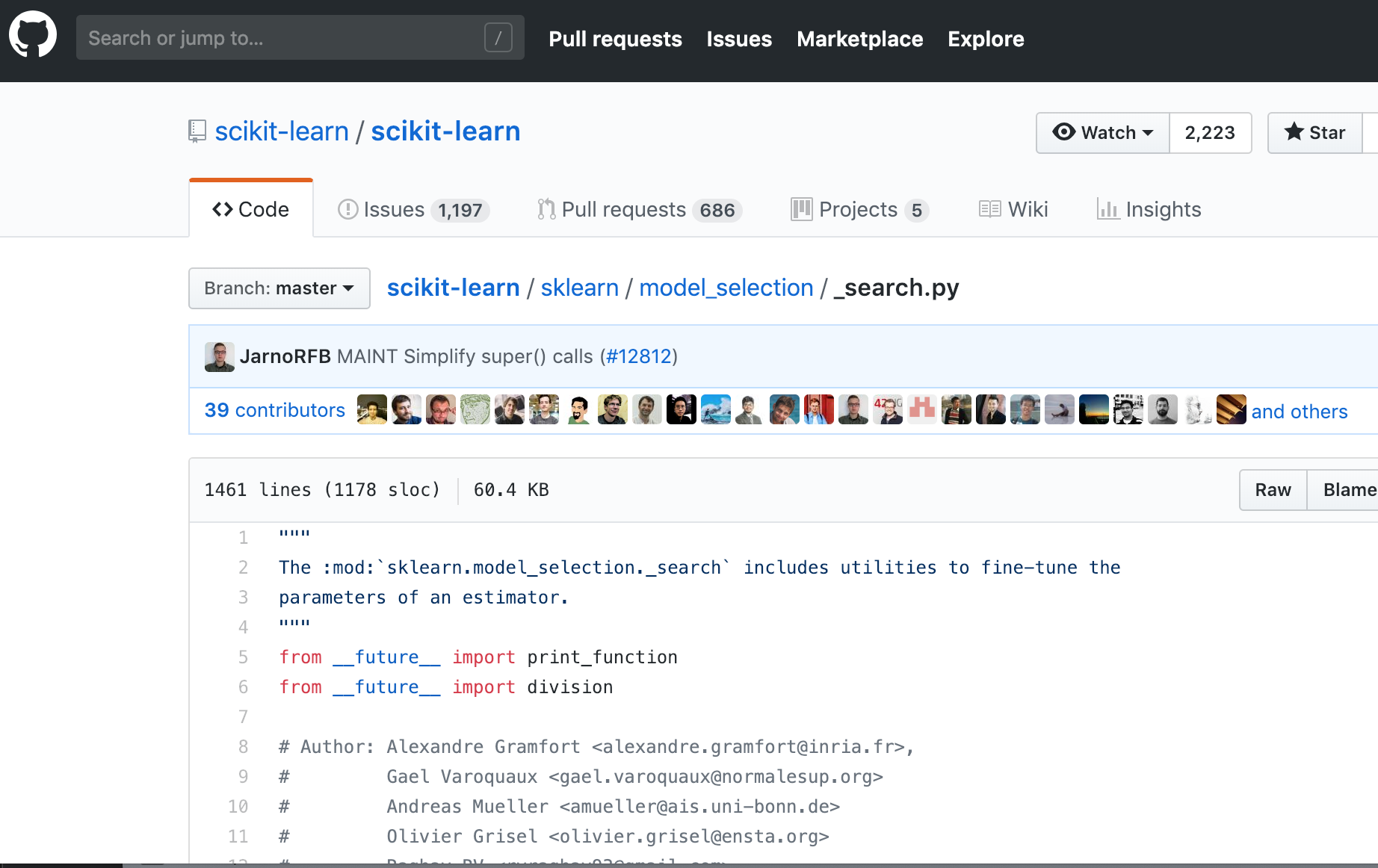Image resolution: width=1378 pixels, height=868 pixels.
Task: Switch to the Issues tab
Action: 413,210
